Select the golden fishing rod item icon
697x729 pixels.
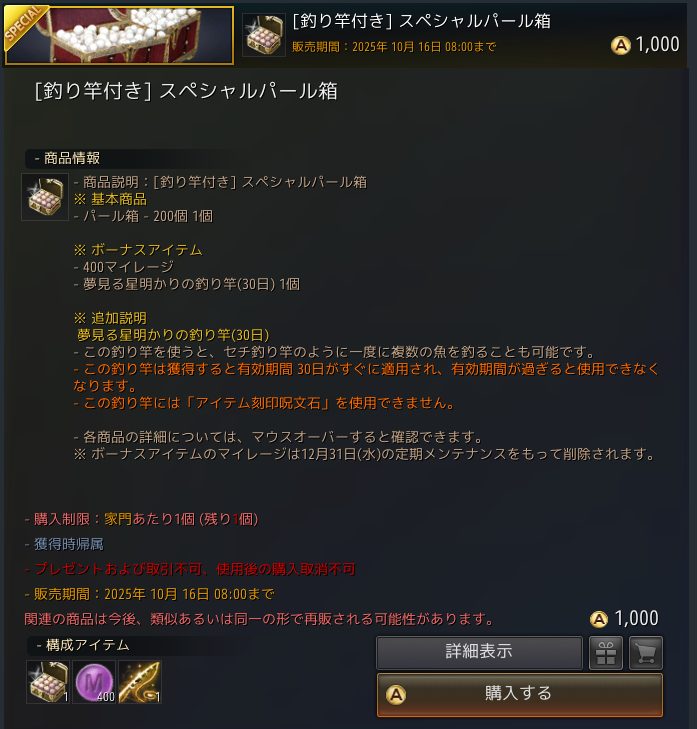point(139,682)
